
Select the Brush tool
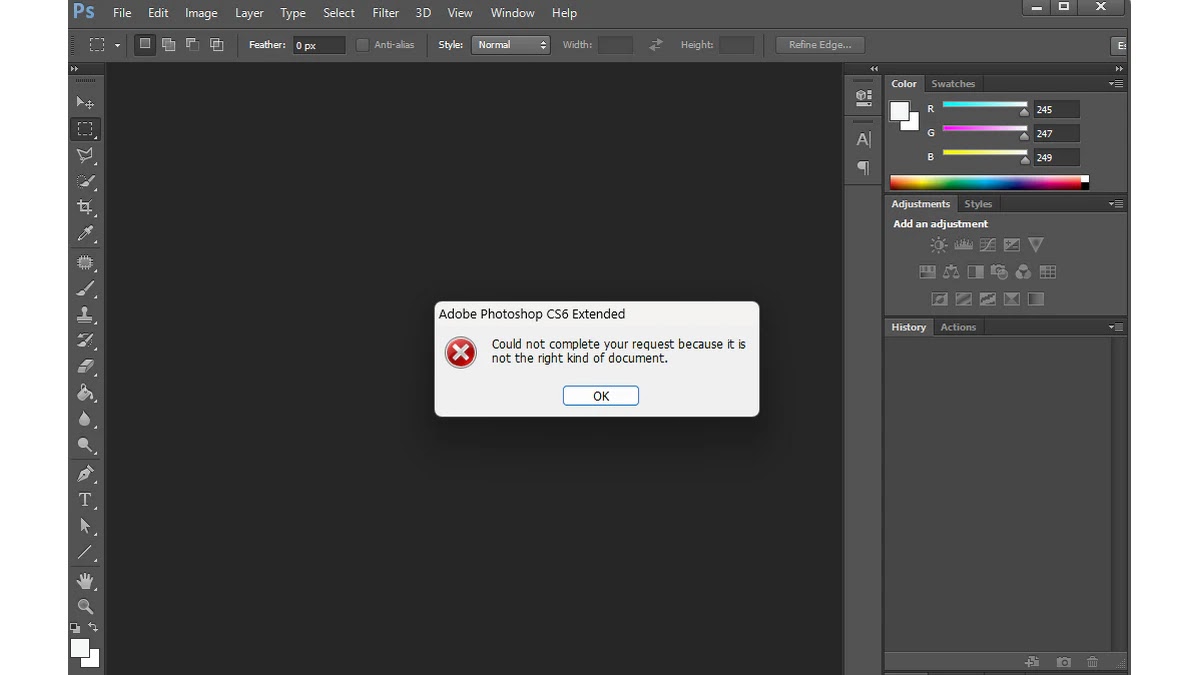(x=85, y=289)
